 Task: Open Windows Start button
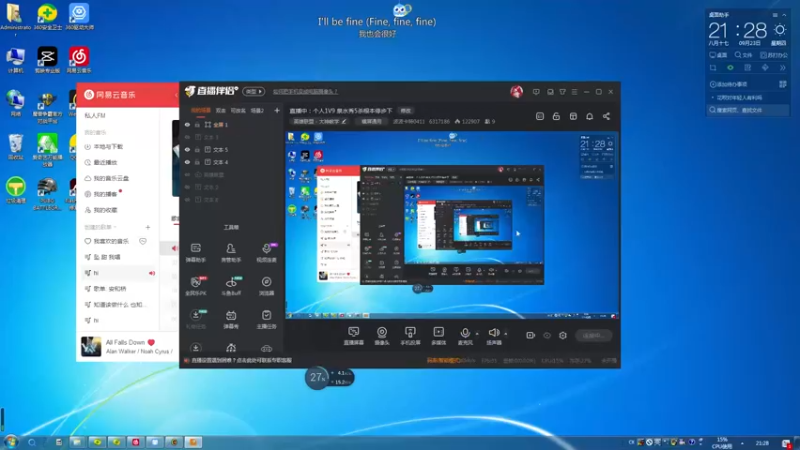[11, 442]
